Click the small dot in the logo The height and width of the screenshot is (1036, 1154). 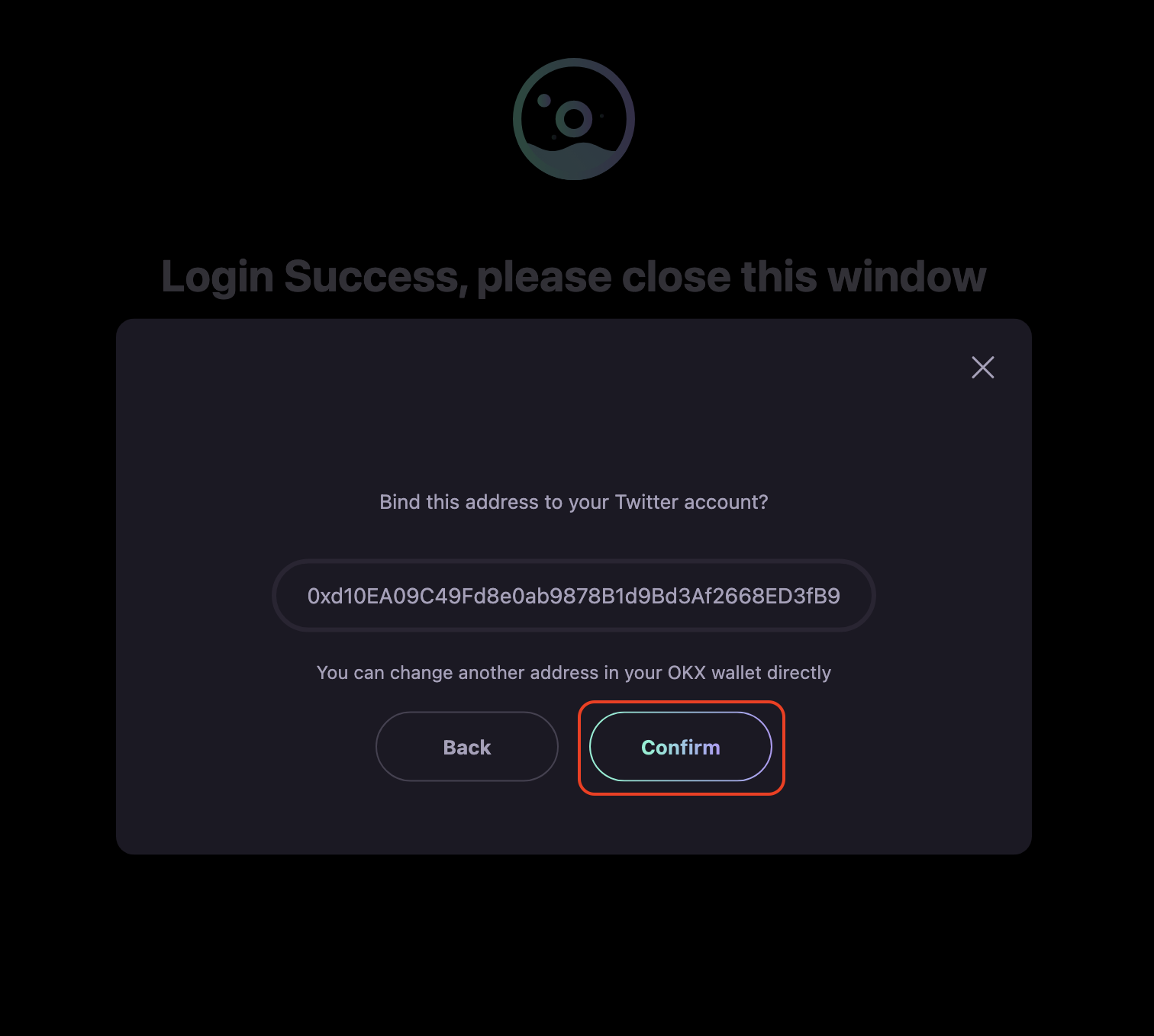544,100
